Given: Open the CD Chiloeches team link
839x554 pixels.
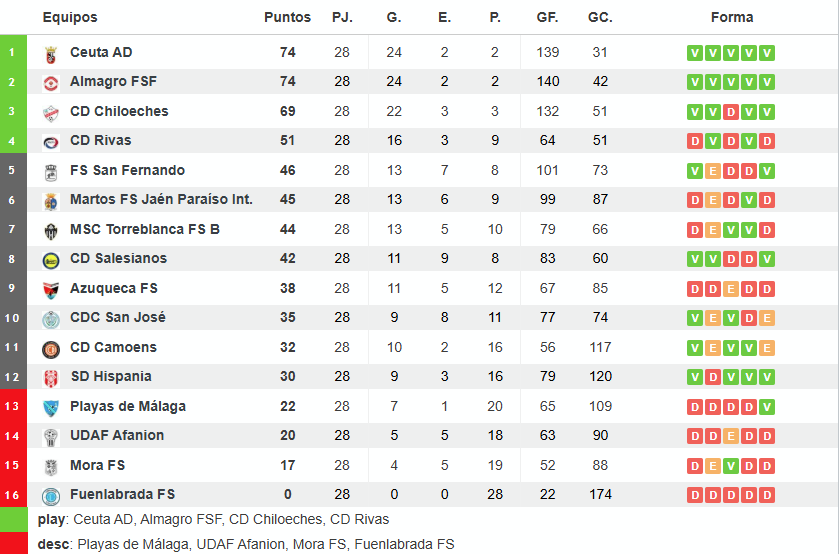Looking at the screenshot, I should [119, 111].
